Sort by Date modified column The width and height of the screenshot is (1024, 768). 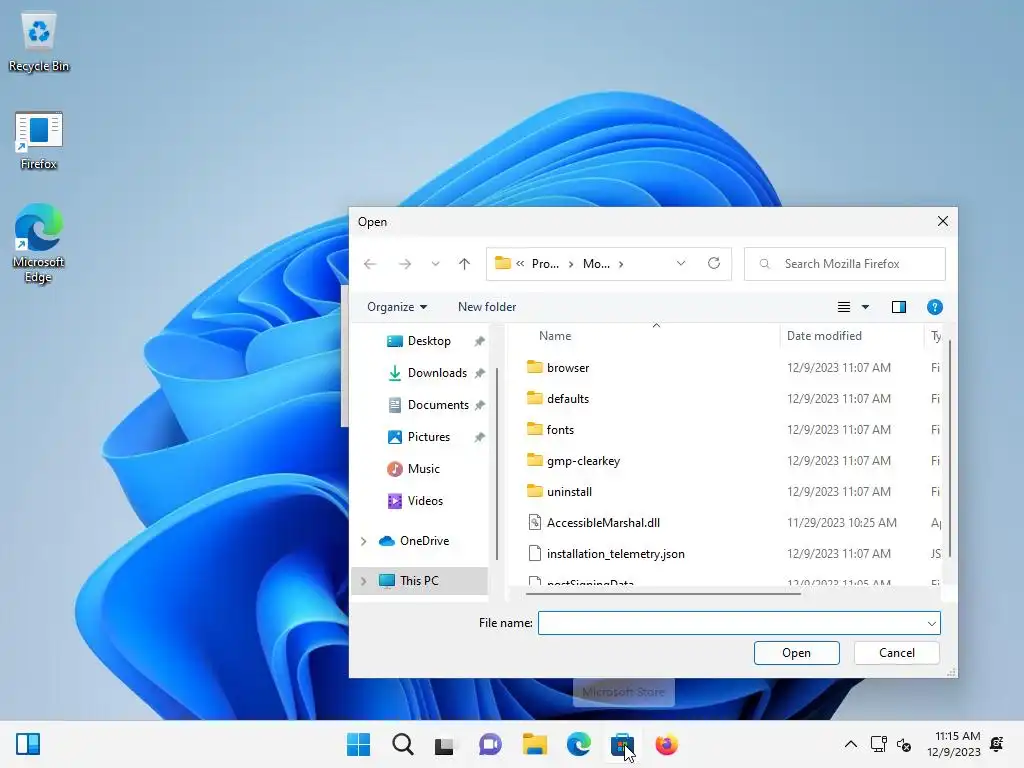pos(824,336)
